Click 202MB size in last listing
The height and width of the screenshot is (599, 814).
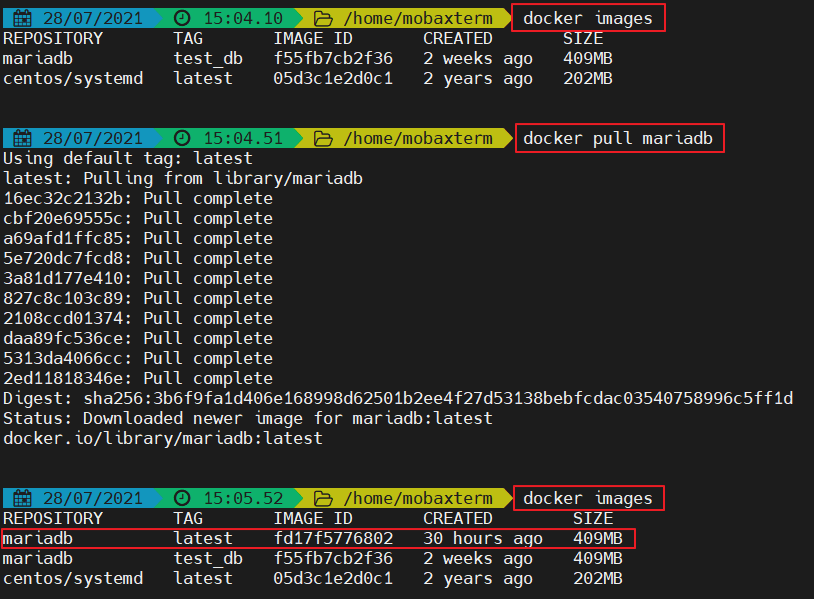[x=598, y=579]
